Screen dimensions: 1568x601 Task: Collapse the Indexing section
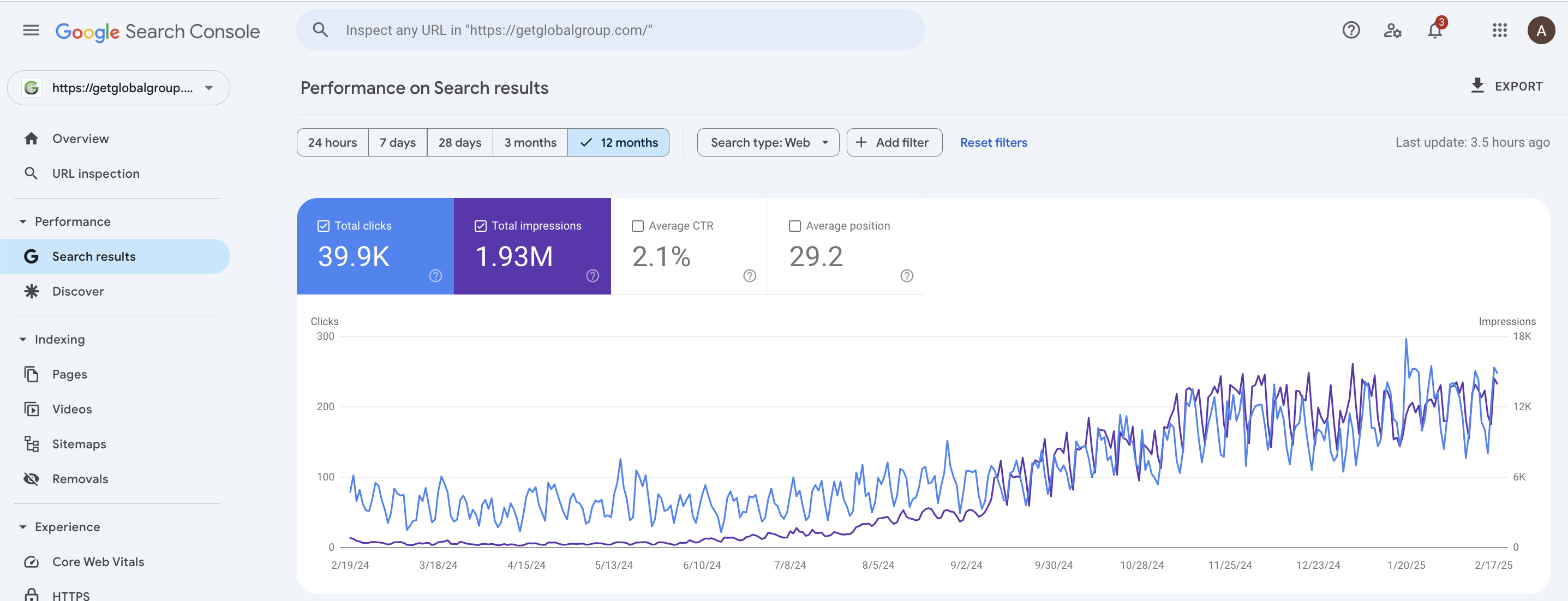(x=23, y=339)
